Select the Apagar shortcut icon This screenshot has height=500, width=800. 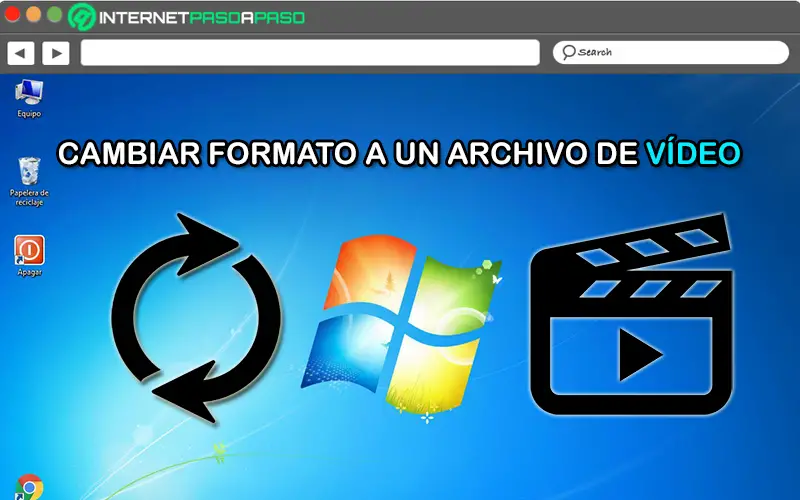click(29, 250)
